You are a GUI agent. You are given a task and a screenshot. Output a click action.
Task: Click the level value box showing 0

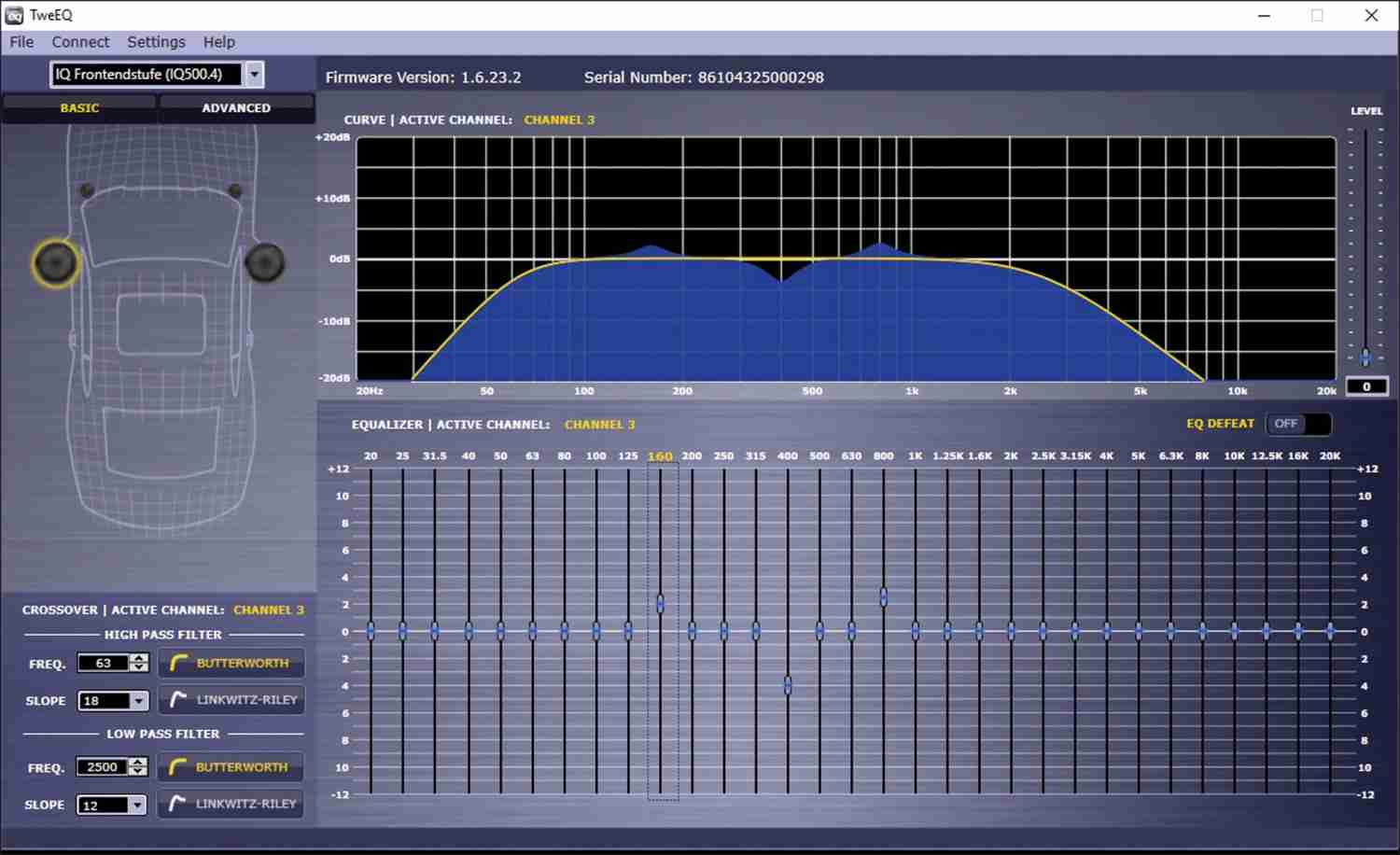click(1366, 386)
